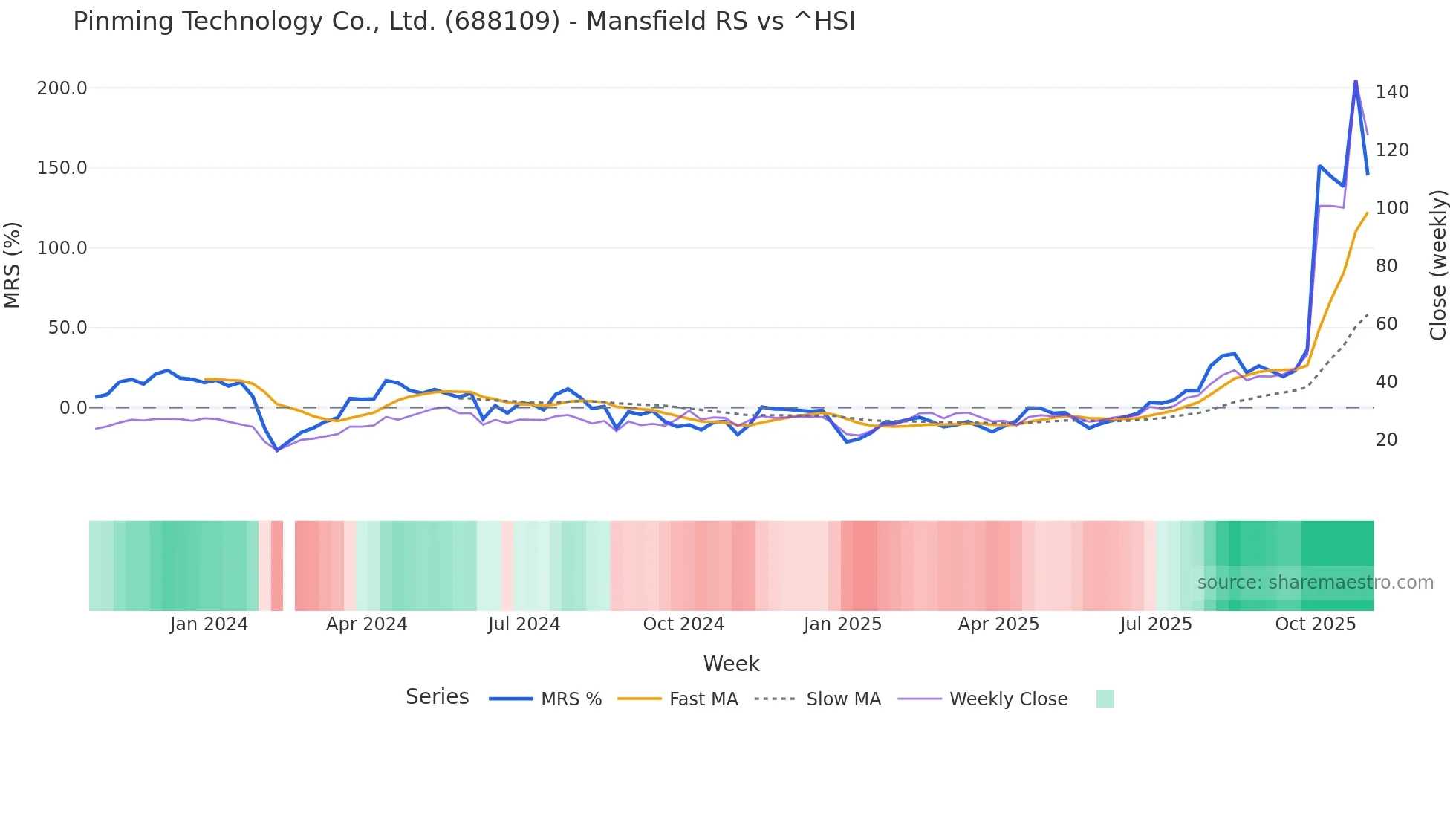
Task: Click the 140 close axis label
Action: pos(1392,92)
